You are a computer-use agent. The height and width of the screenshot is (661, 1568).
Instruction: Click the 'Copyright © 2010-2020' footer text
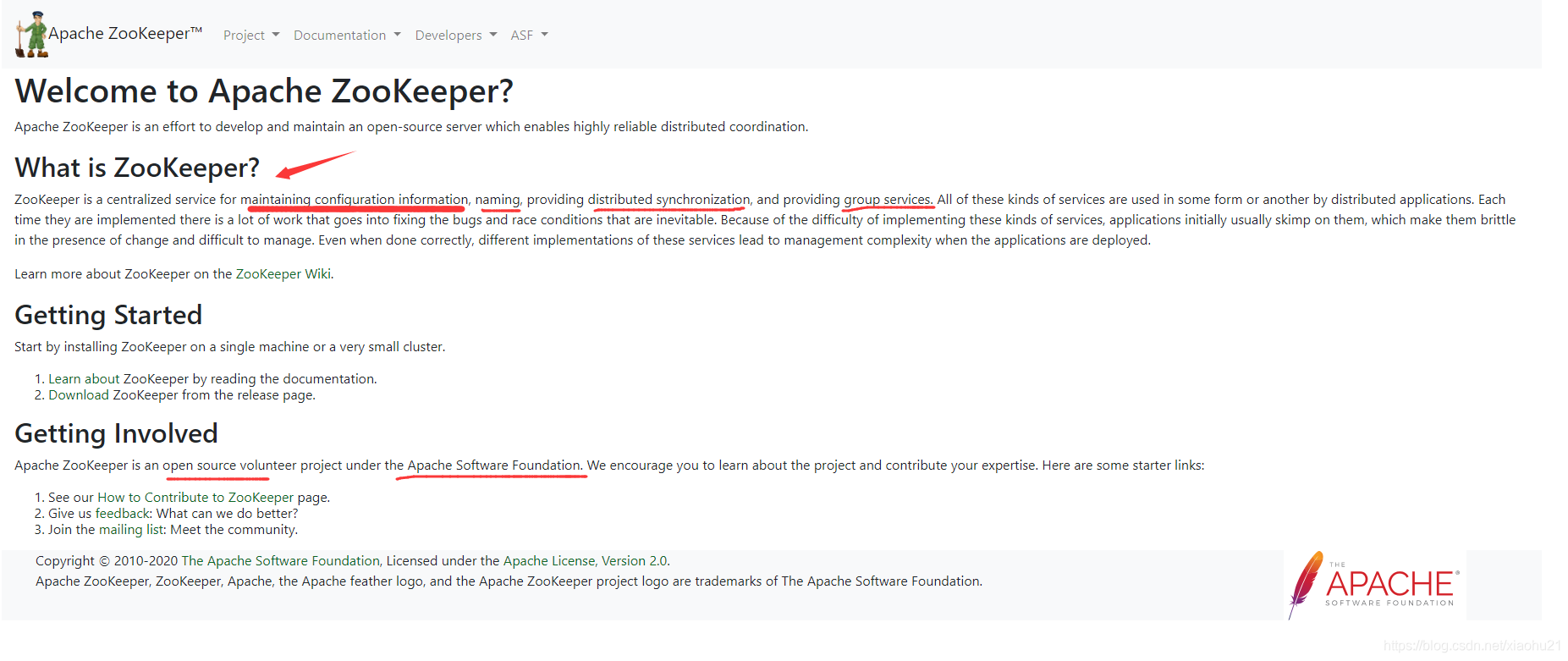click(x=107, y=561)
